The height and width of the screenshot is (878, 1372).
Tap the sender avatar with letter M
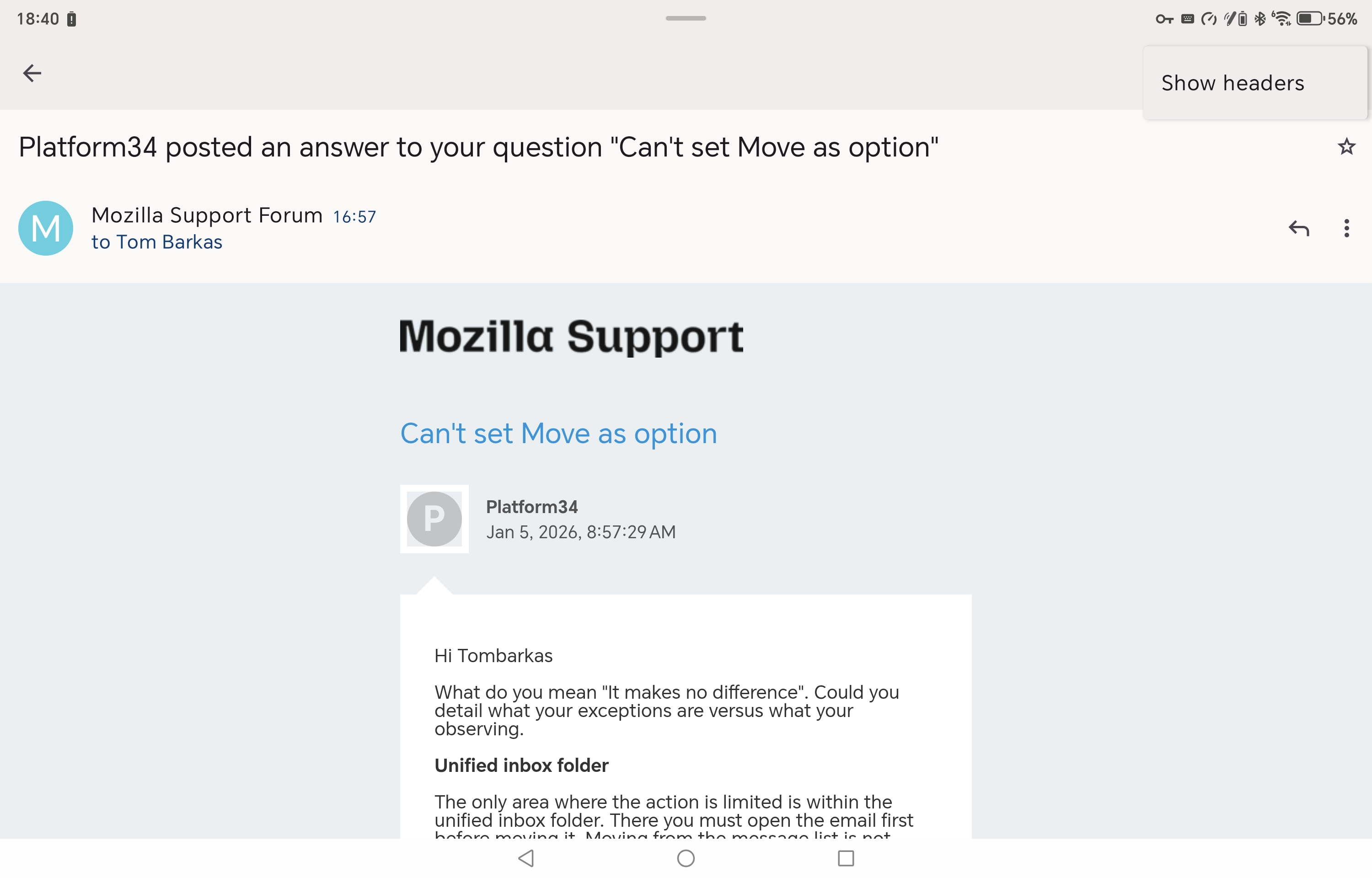pos(46,228)
